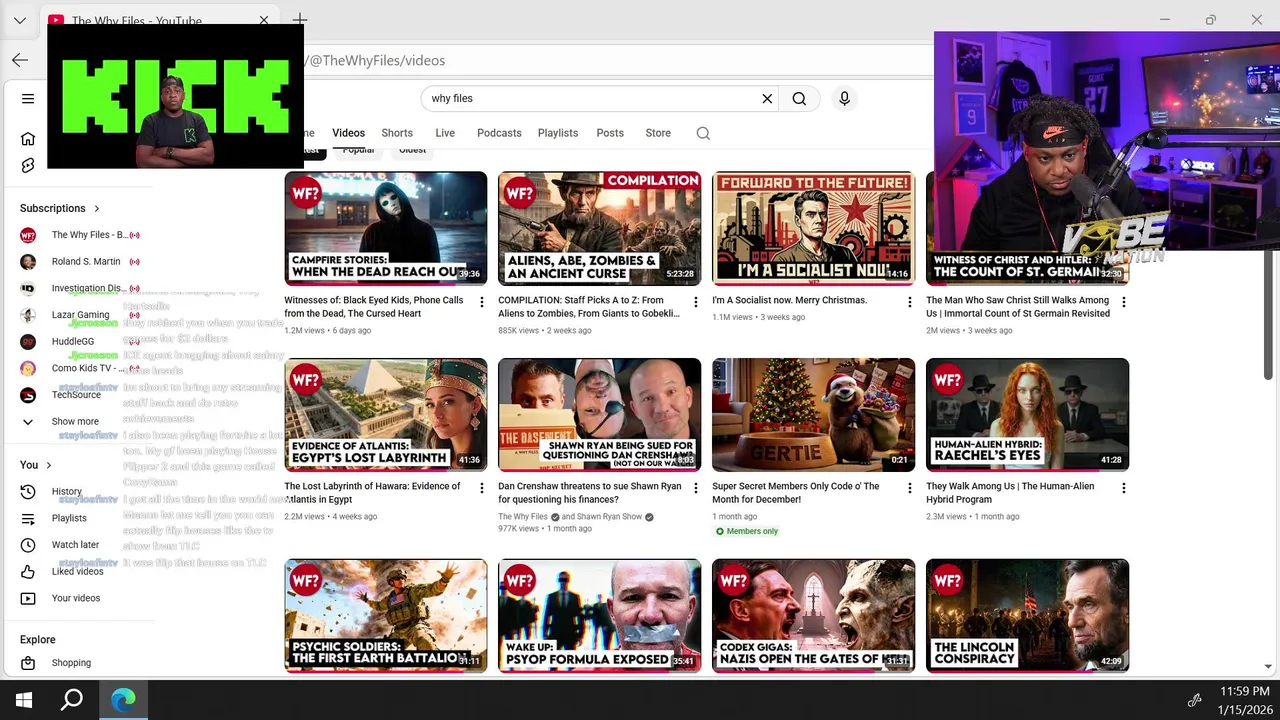The width and height of the screenshot is (1280, 720).
Task: Switch to the Live channel tab
Action: (445, 133)
